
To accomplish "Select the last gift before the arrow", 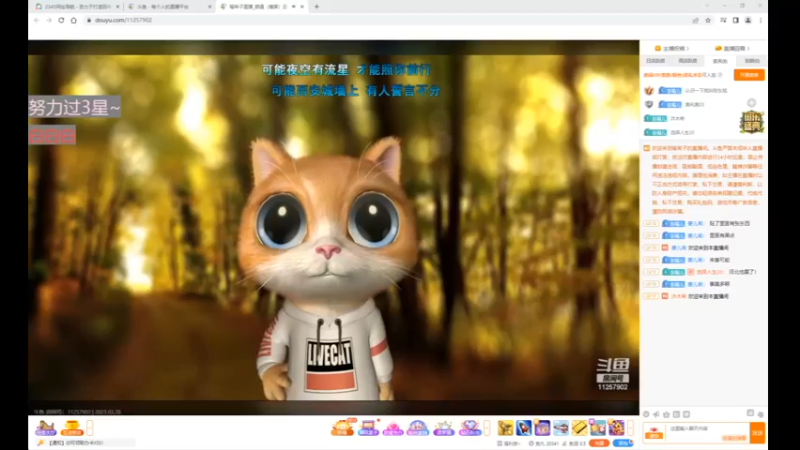I will 616,428.
